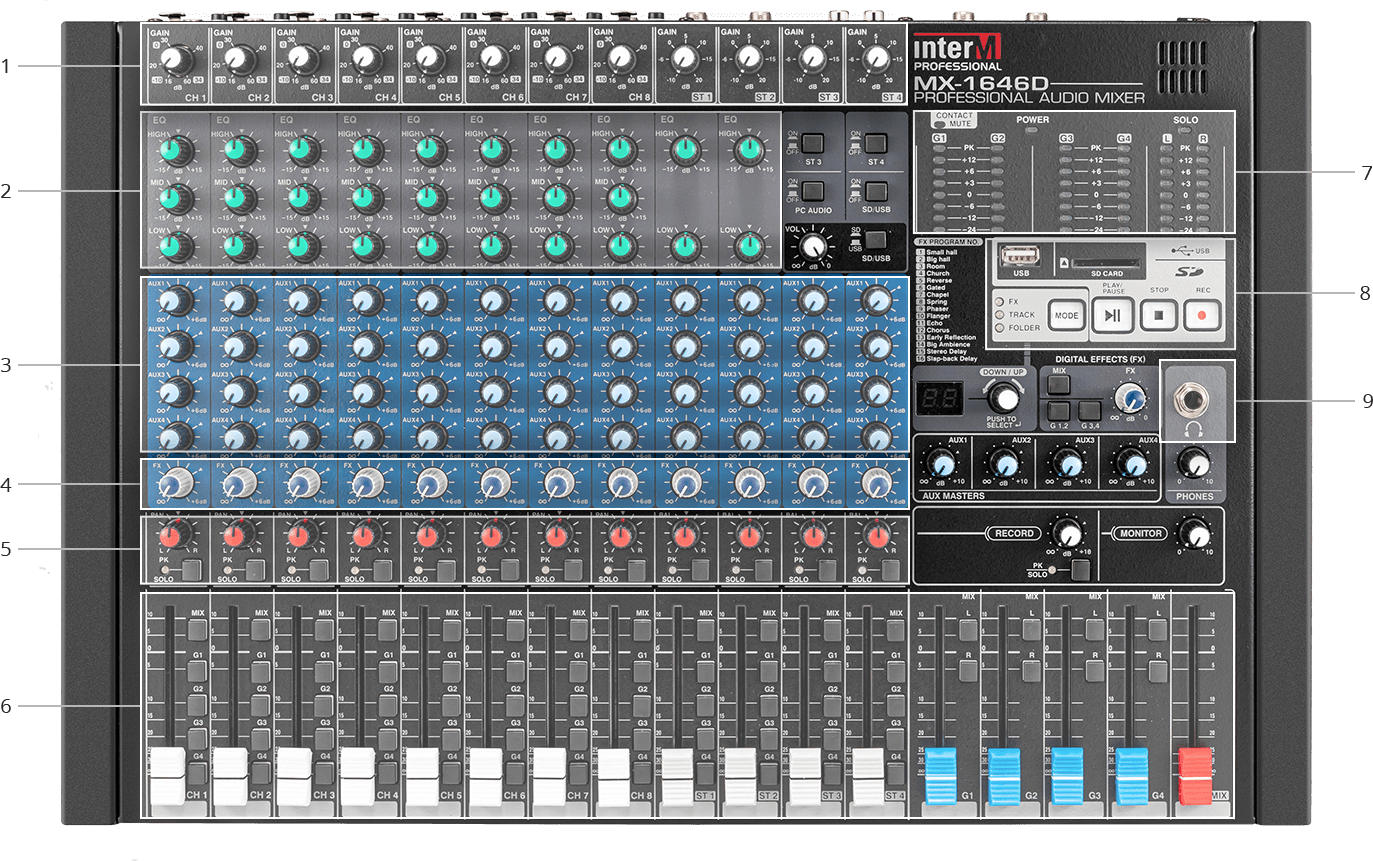
Task: Click the TRACK indicator LED
Action: tap(997, 314)
